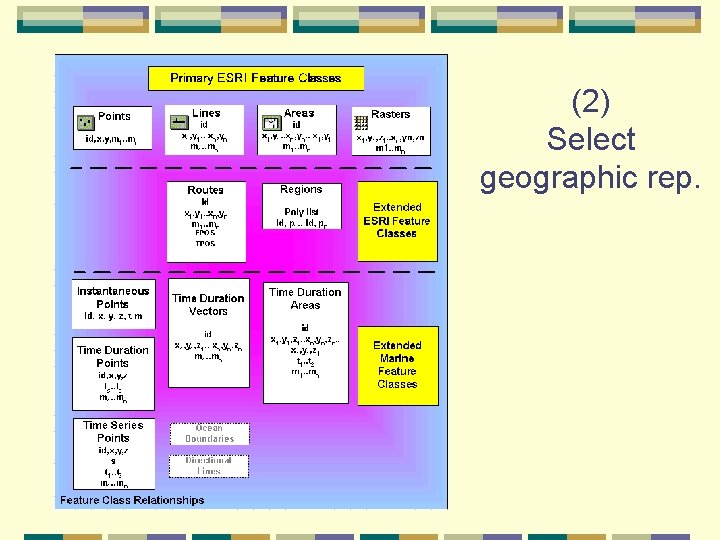
Task: Select the Time Series Points box
Action: pyautogui.click(x=114, y=454)
